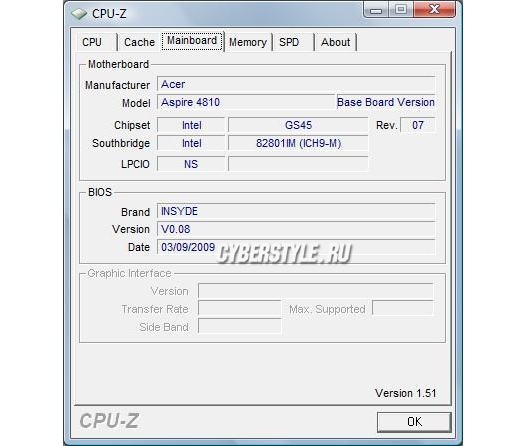This screenshot has height=446, width=525.
Task: Click the Manufacturer field showing Acer
Action: 296,84
